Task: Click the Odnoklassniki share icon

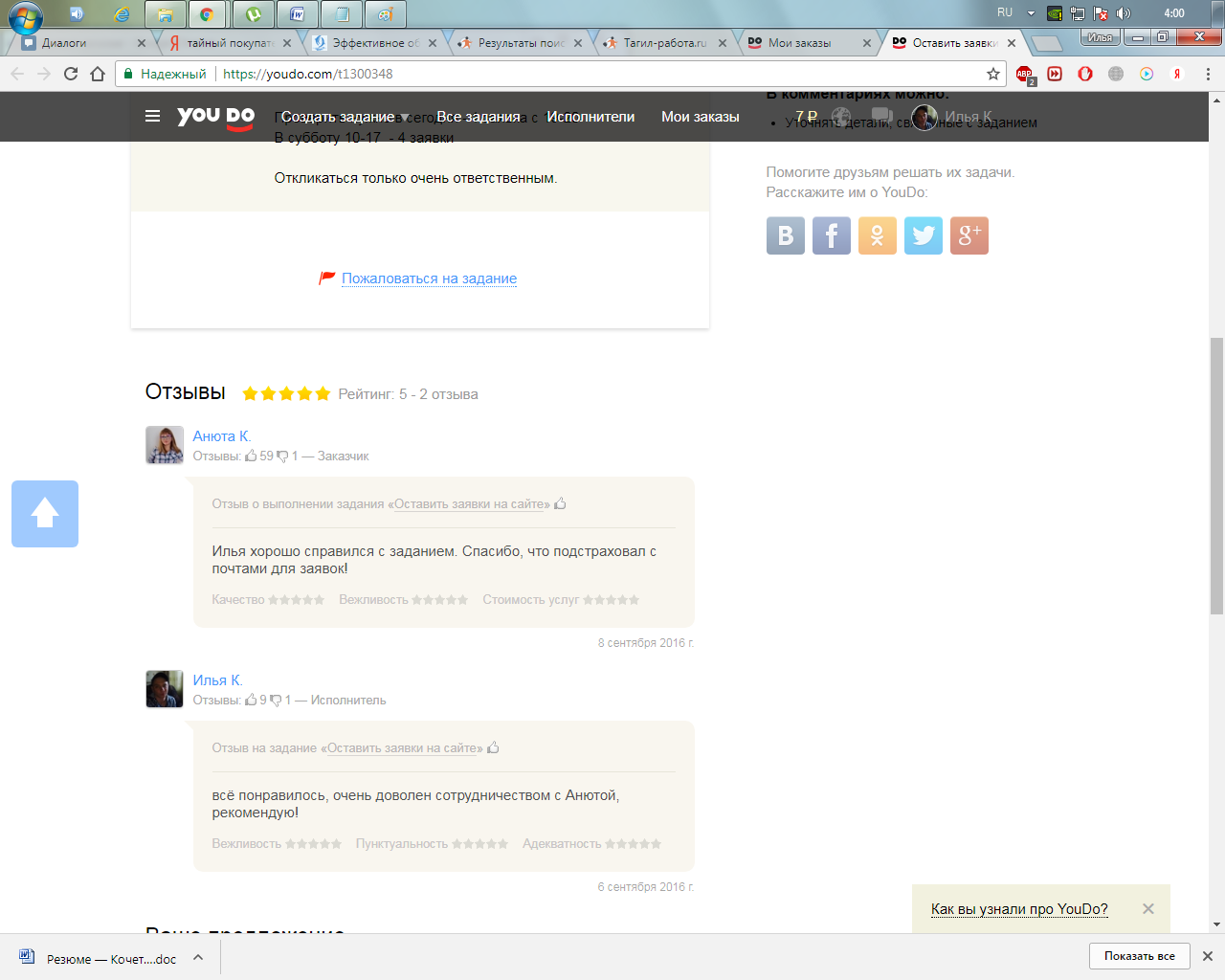Action: [877, 235]
